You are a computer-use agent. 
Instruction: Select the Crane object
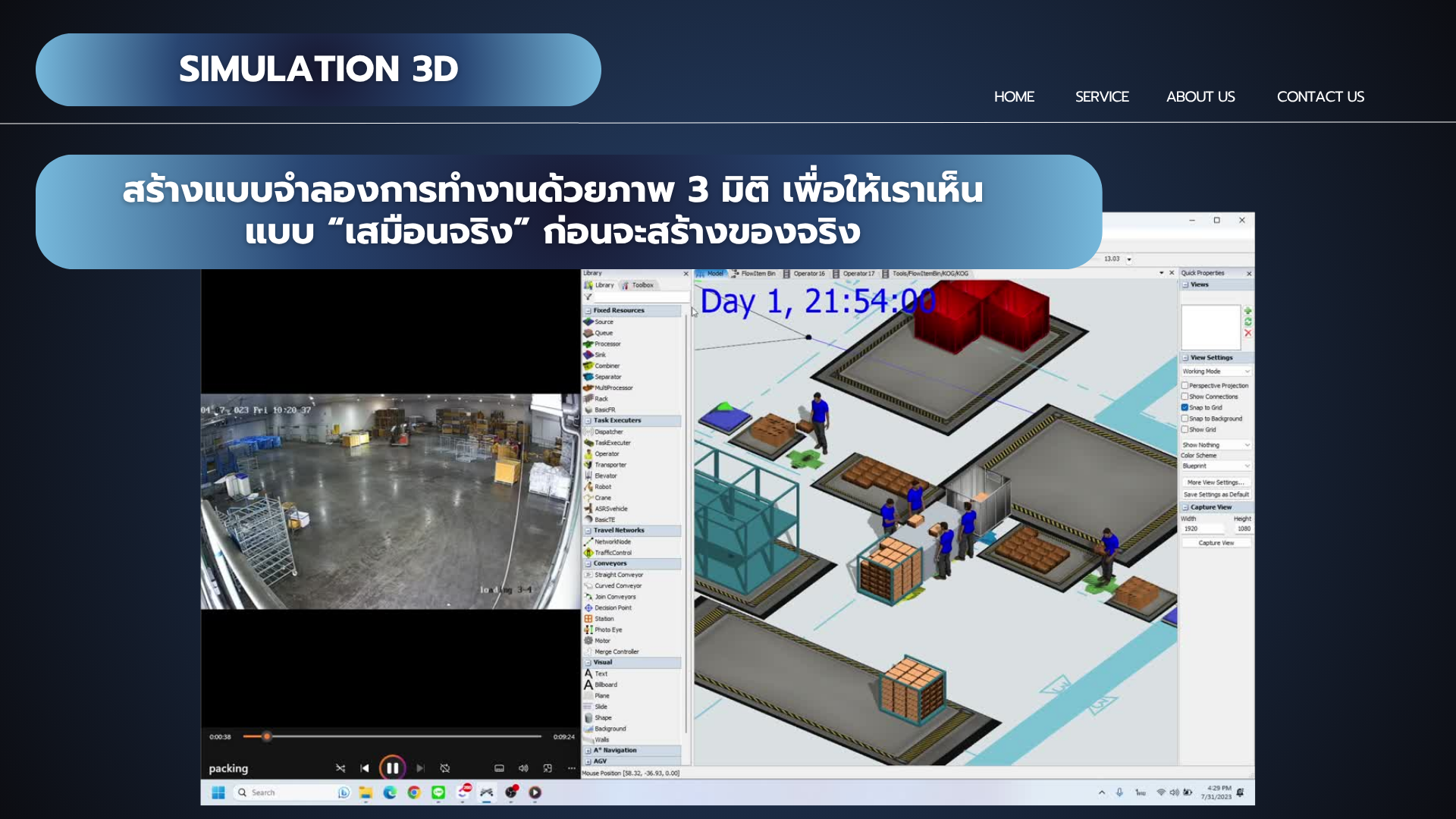tap(598, 497)
